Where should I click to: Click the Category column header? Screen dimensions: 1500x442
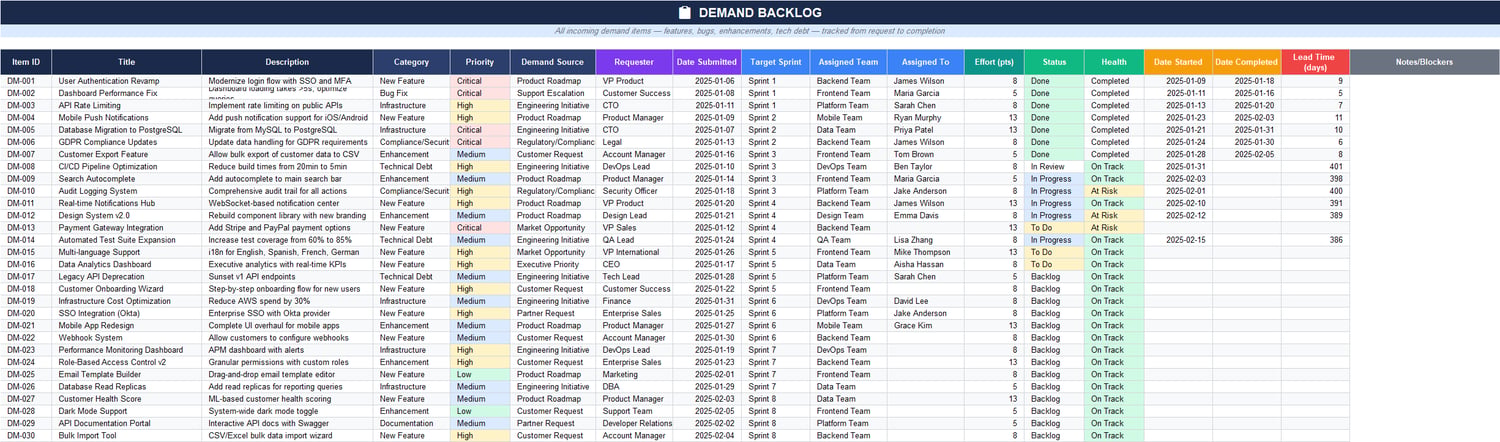tap(412, 62)
